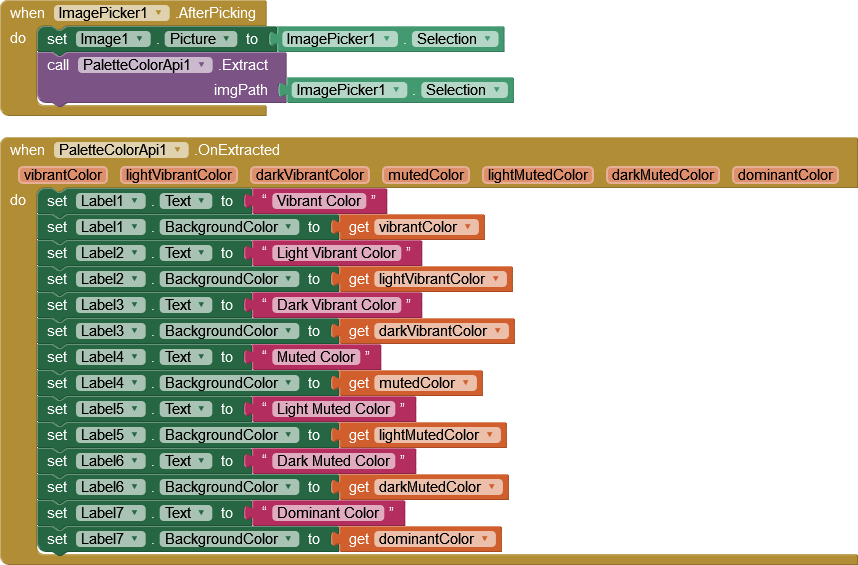Open Text property dropdown for Label2
858x565 pixels.
pos(185,253)
